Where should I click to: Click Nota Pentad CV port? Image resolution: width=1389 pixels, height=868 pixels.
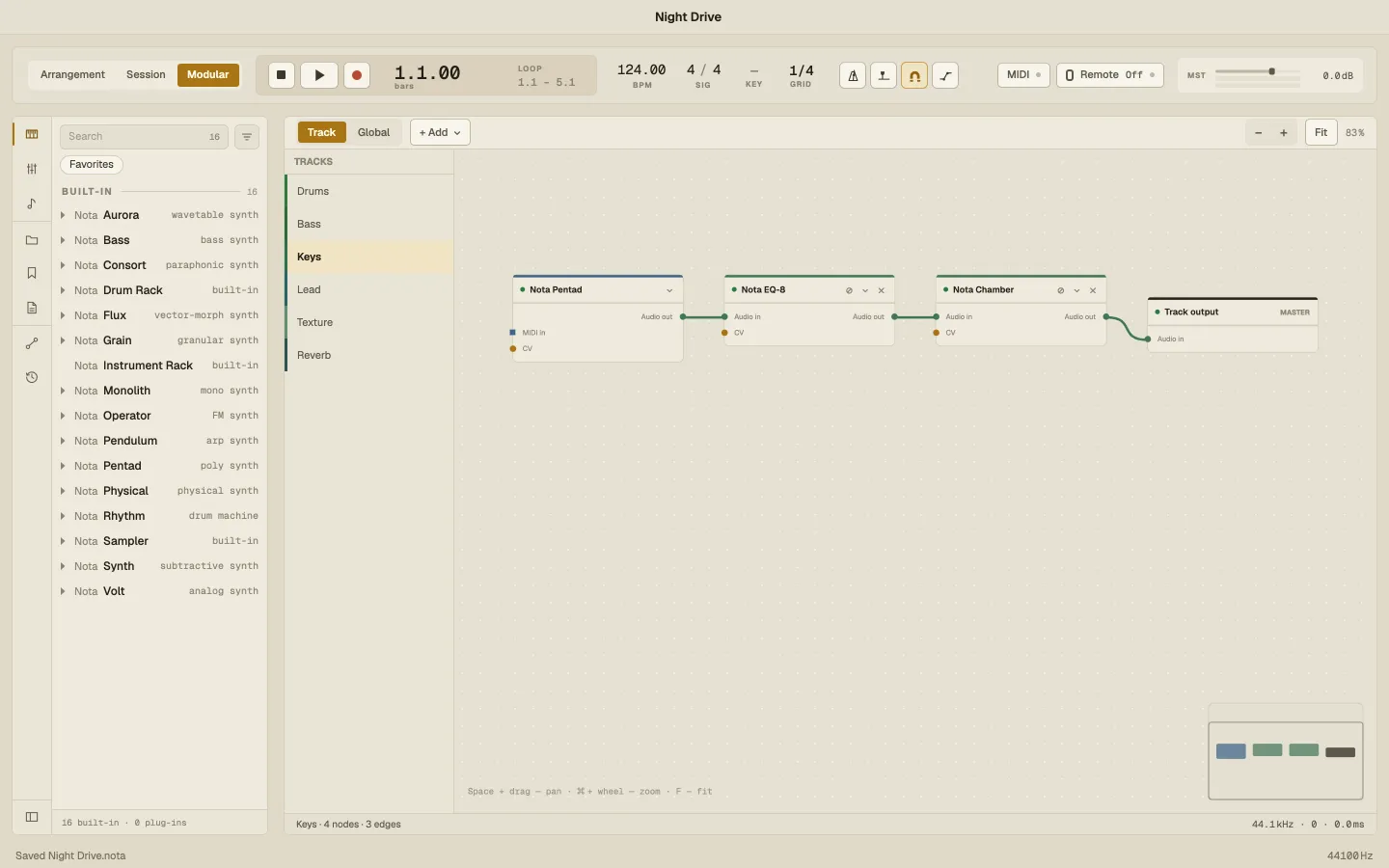click(x=512, y=348)
